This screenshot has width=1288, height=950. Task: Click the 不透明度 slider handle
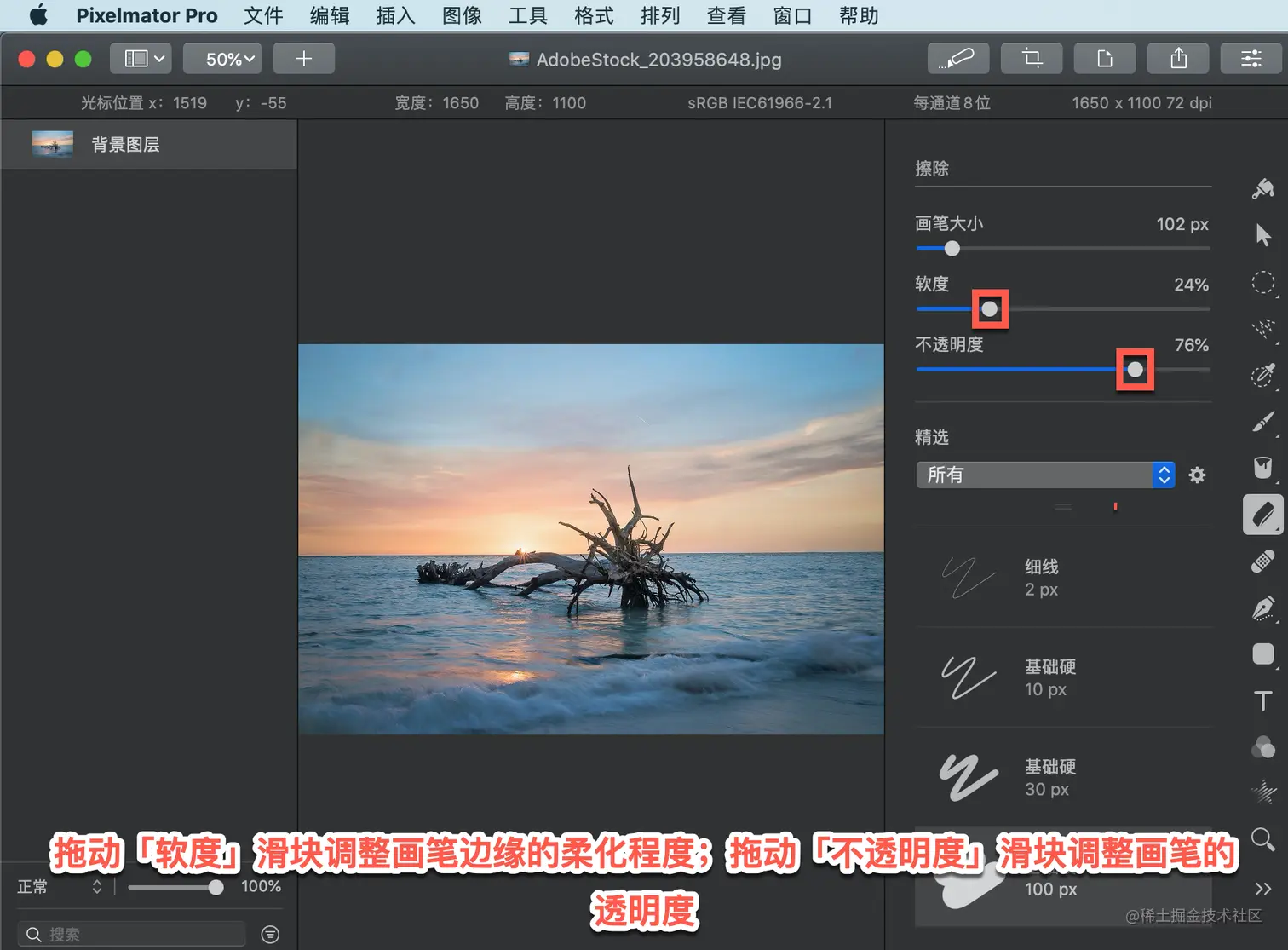[1136, 370]
